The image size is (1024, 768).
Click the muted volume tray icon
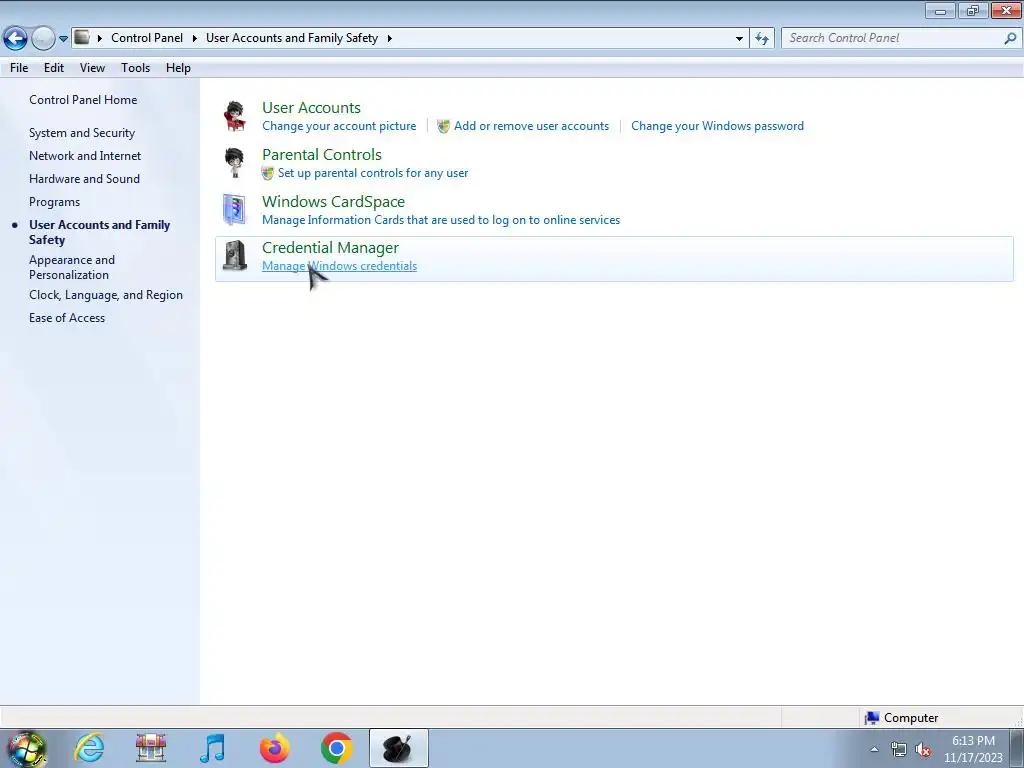pyautogui.click(x=923, y=749)
